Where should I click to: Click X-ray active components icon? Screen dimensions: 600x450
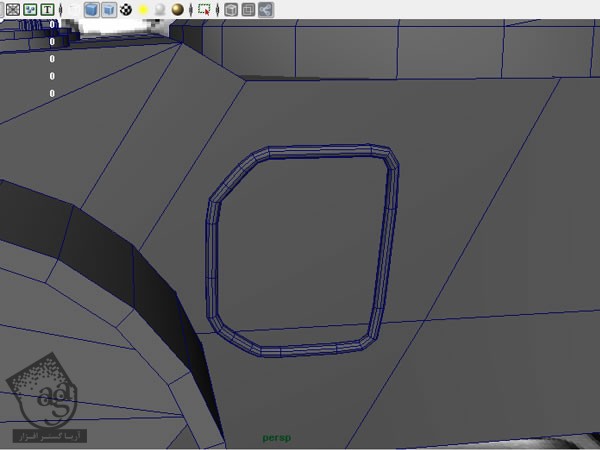tap(248, 9)
